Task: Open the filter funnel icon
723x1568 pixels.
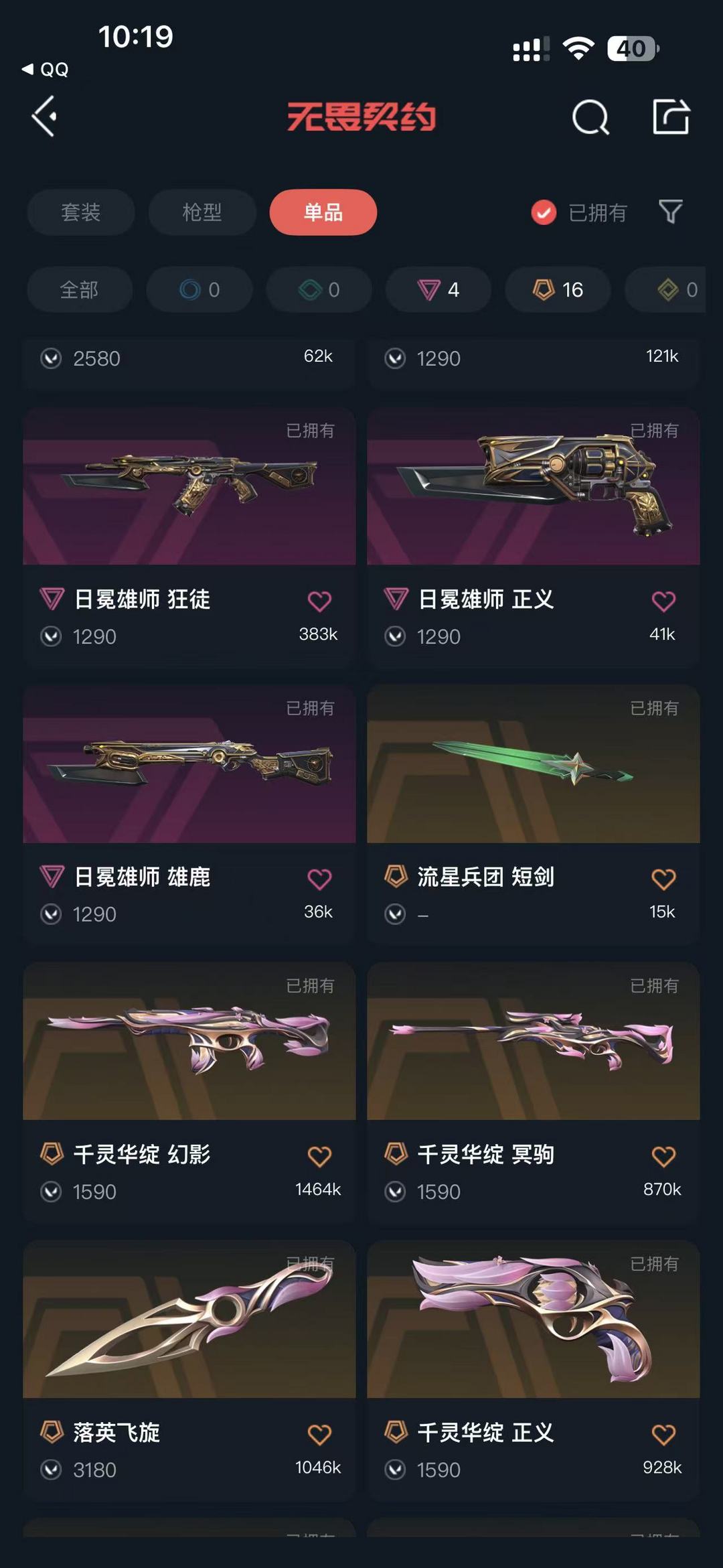Action: 670,212
